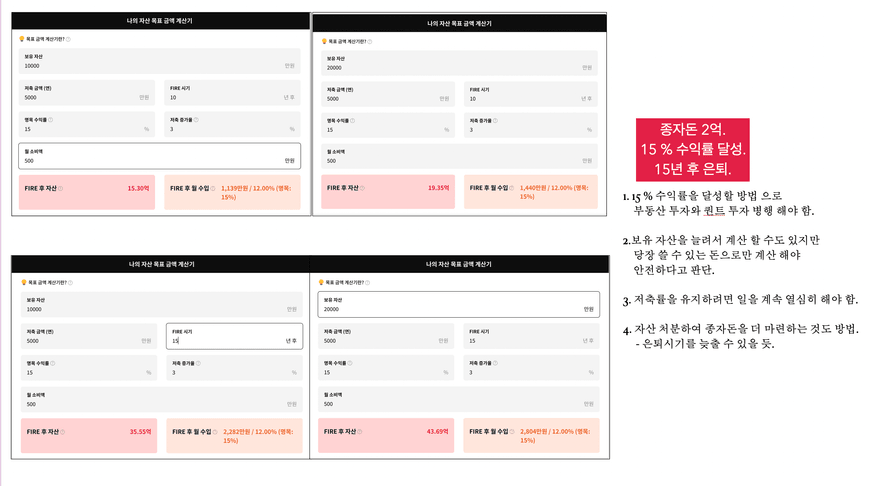
Task: Click 저축 증가율 input in the 35.55억 panel
Action: (235, 368)
